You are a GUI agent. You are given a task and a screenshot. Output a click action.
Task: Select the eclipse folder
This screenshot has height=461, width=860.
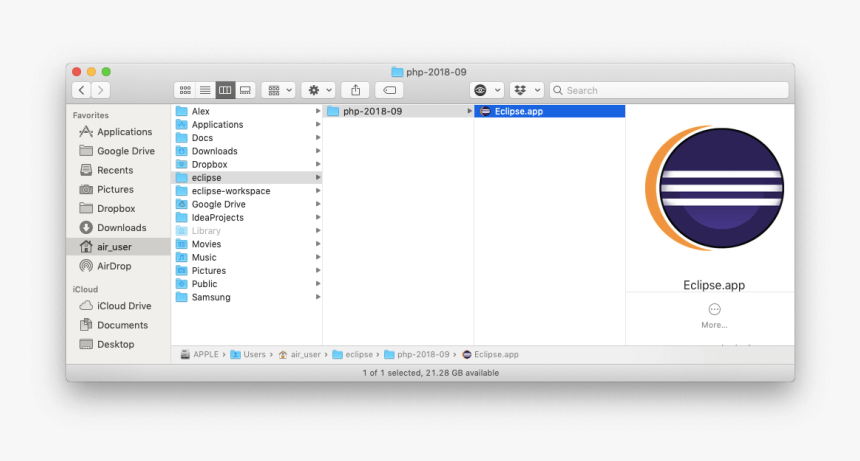(247, 178)
